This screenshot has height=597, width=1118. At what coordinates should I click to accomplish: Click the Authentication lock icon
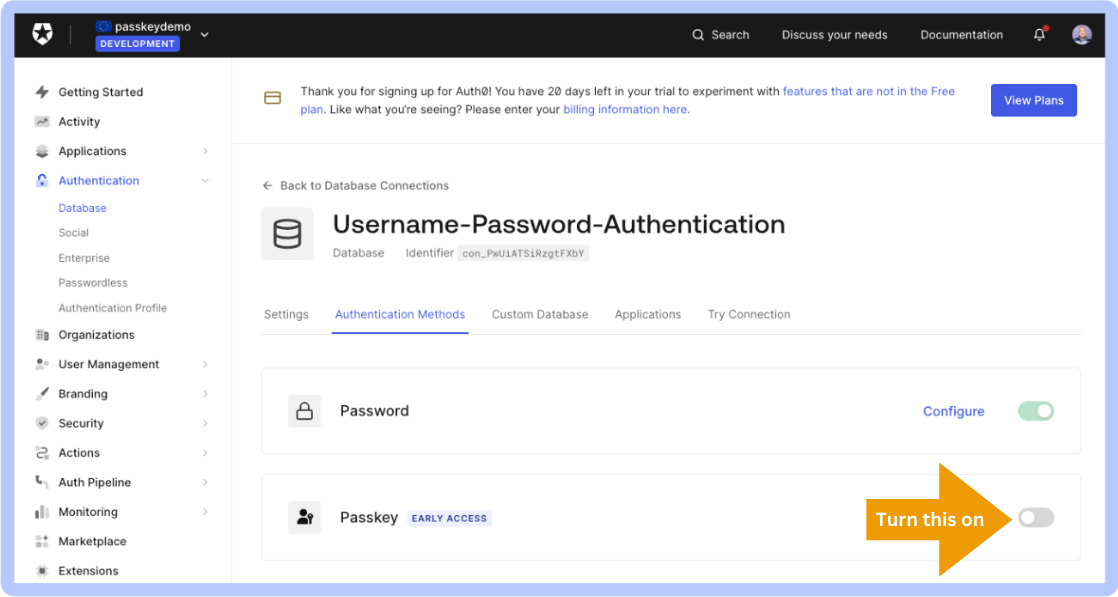(42, 180)
